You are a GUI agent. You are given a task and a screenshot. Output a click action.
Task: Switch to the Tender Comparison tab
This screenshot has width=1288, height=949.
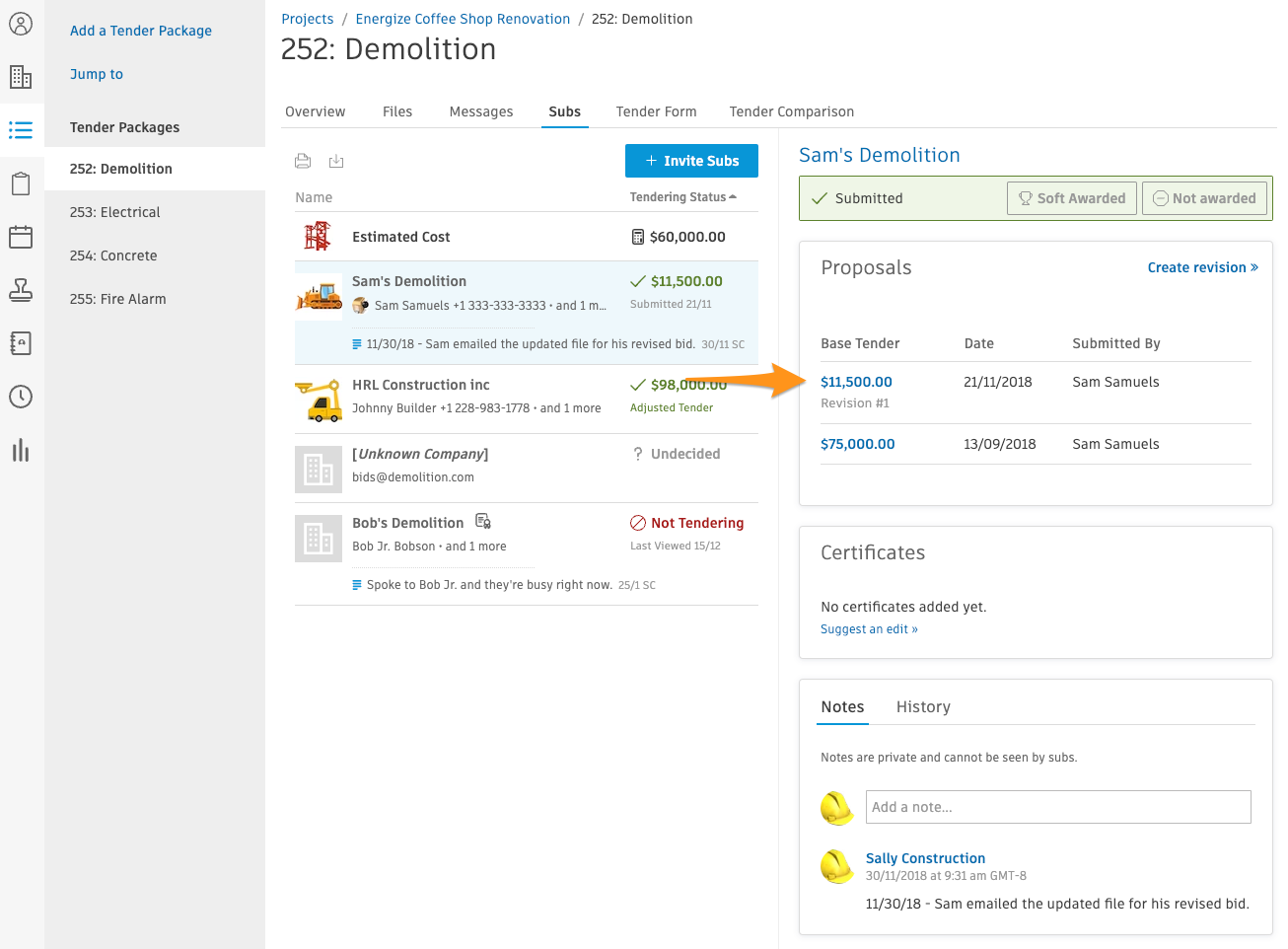point(792,111)
